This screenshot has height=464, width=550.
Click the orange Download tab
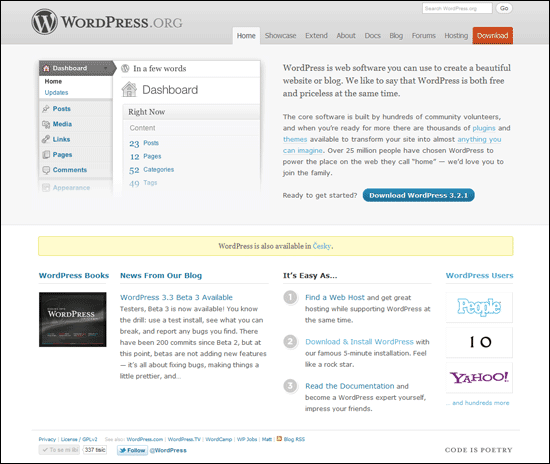pyautogui.click(x=493, y=36)
